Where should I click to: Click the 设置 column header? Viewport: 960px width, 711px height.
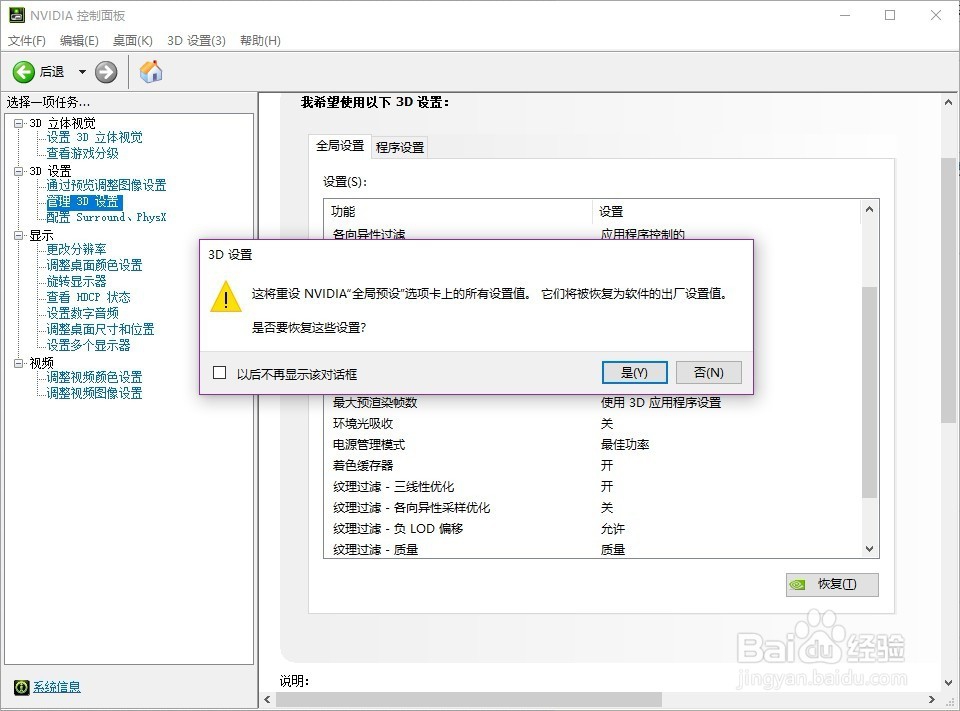[x=727, y=211]
